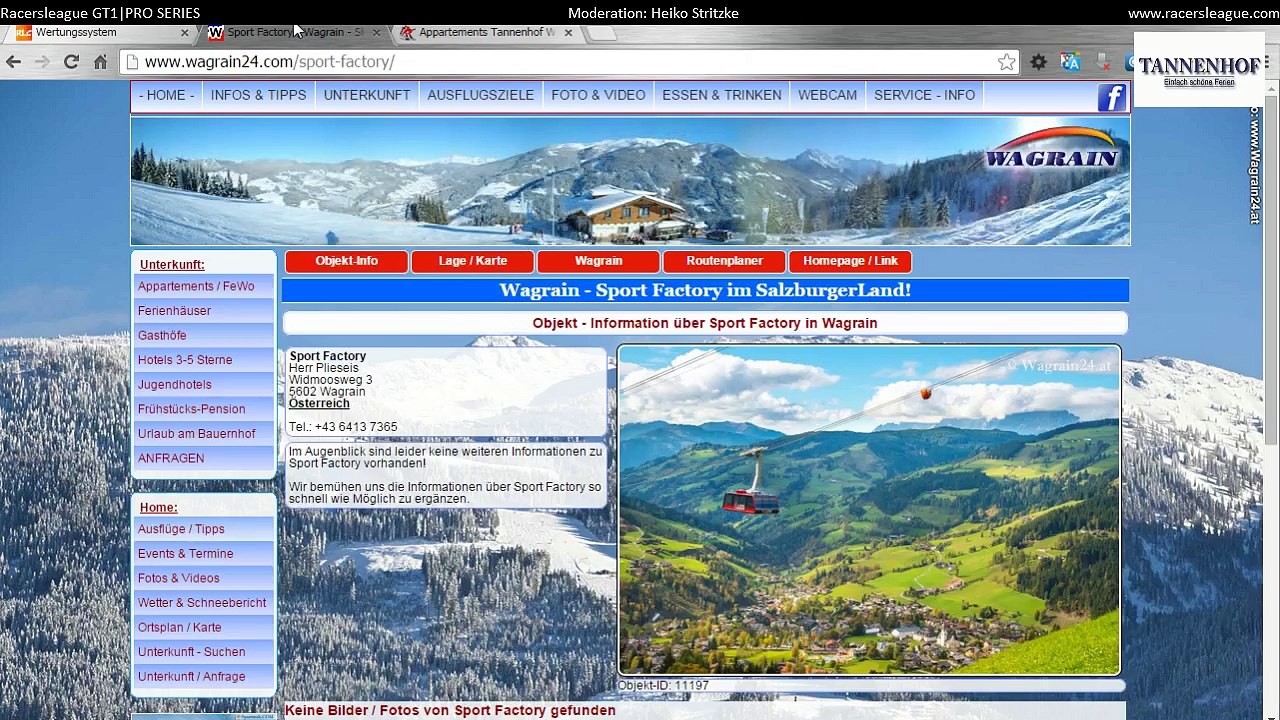Open the WEBCAM menu item
This screenshot has width=1280, height=720.
click(827, 95)
